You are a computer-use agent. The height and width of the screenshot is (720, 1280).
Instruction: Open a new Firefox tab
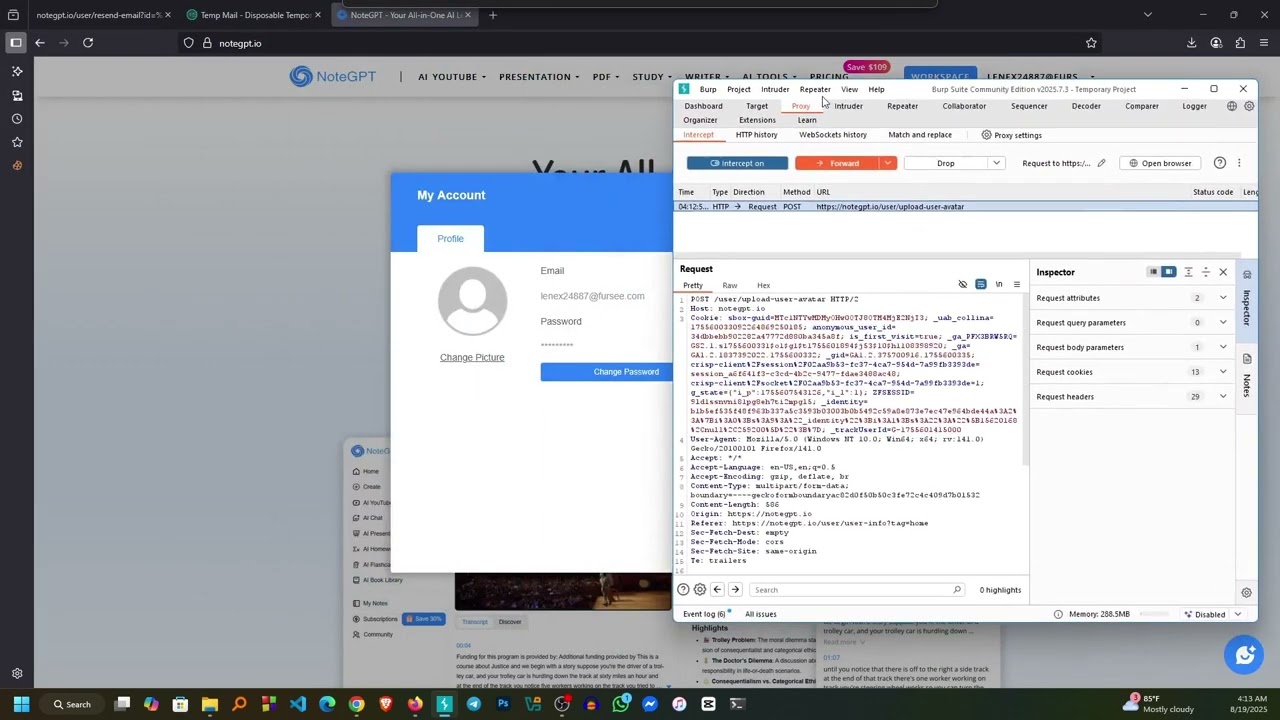coord(493,15)
